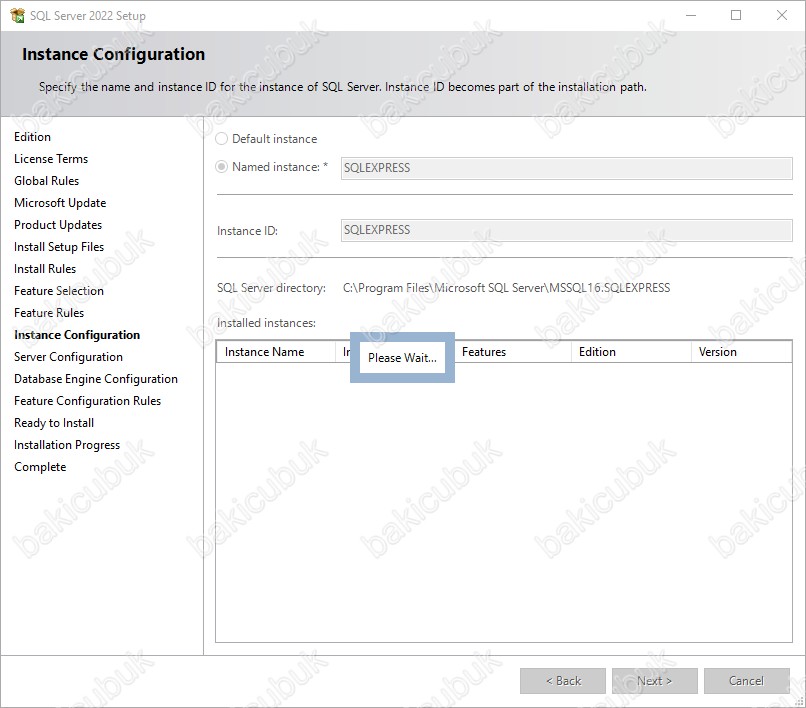Select the Complete step
This screenshot has width=806, height=708.
tap(40, 467)
